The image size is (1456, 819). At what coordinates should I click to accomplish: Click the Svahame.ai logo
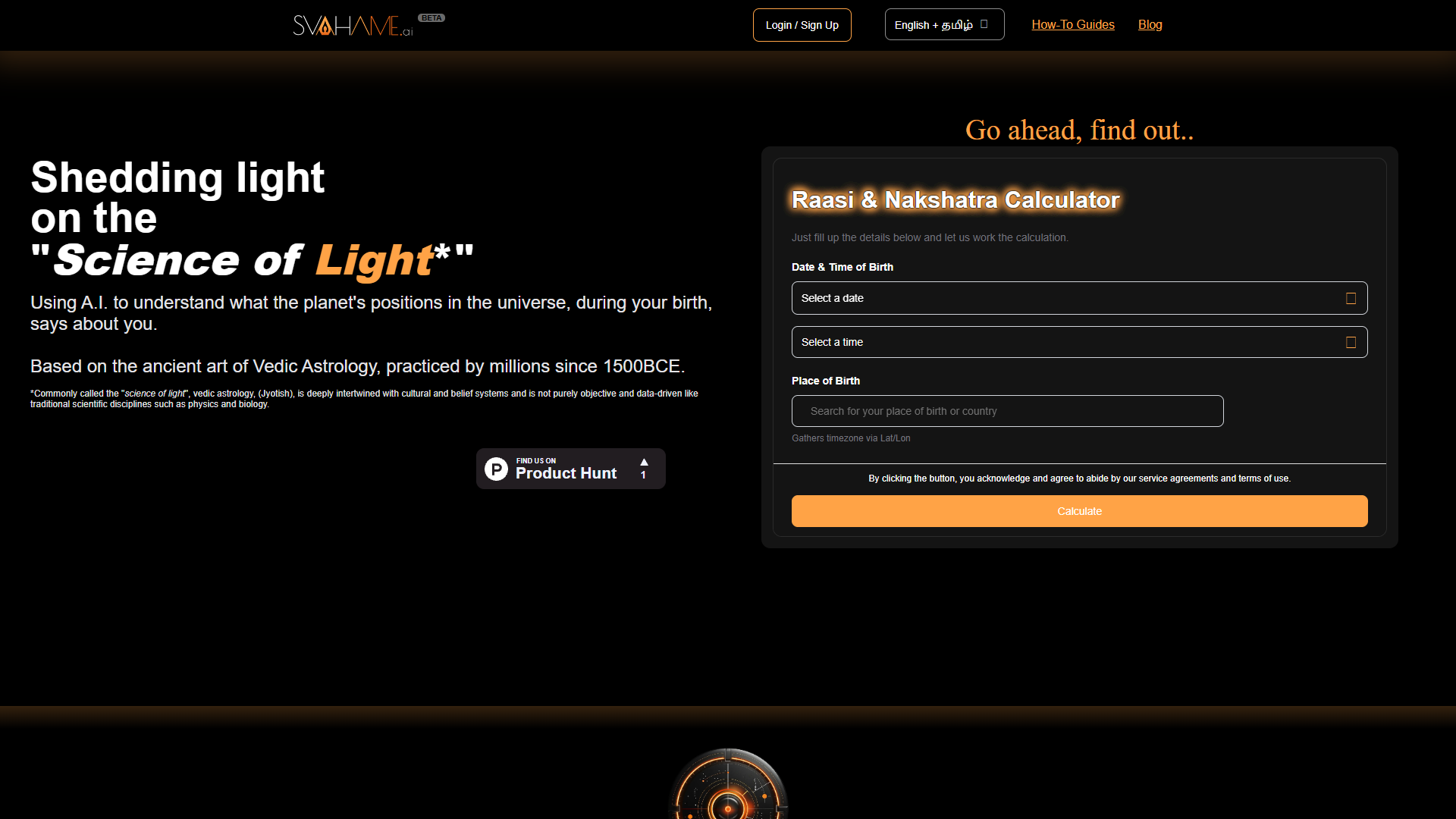(x=353, y=26)
